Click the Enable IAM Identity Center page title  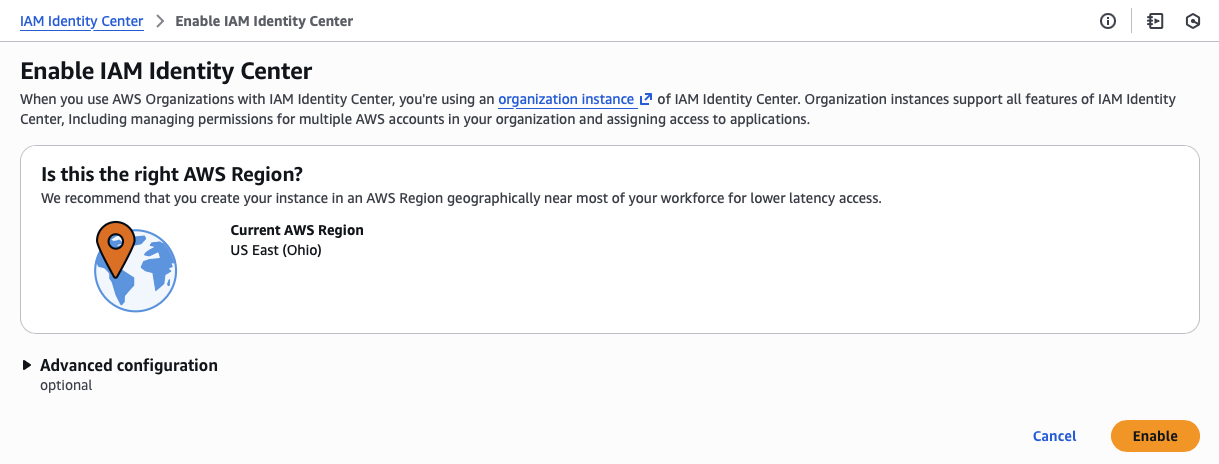pyautogui.click(x=166, y=71)
